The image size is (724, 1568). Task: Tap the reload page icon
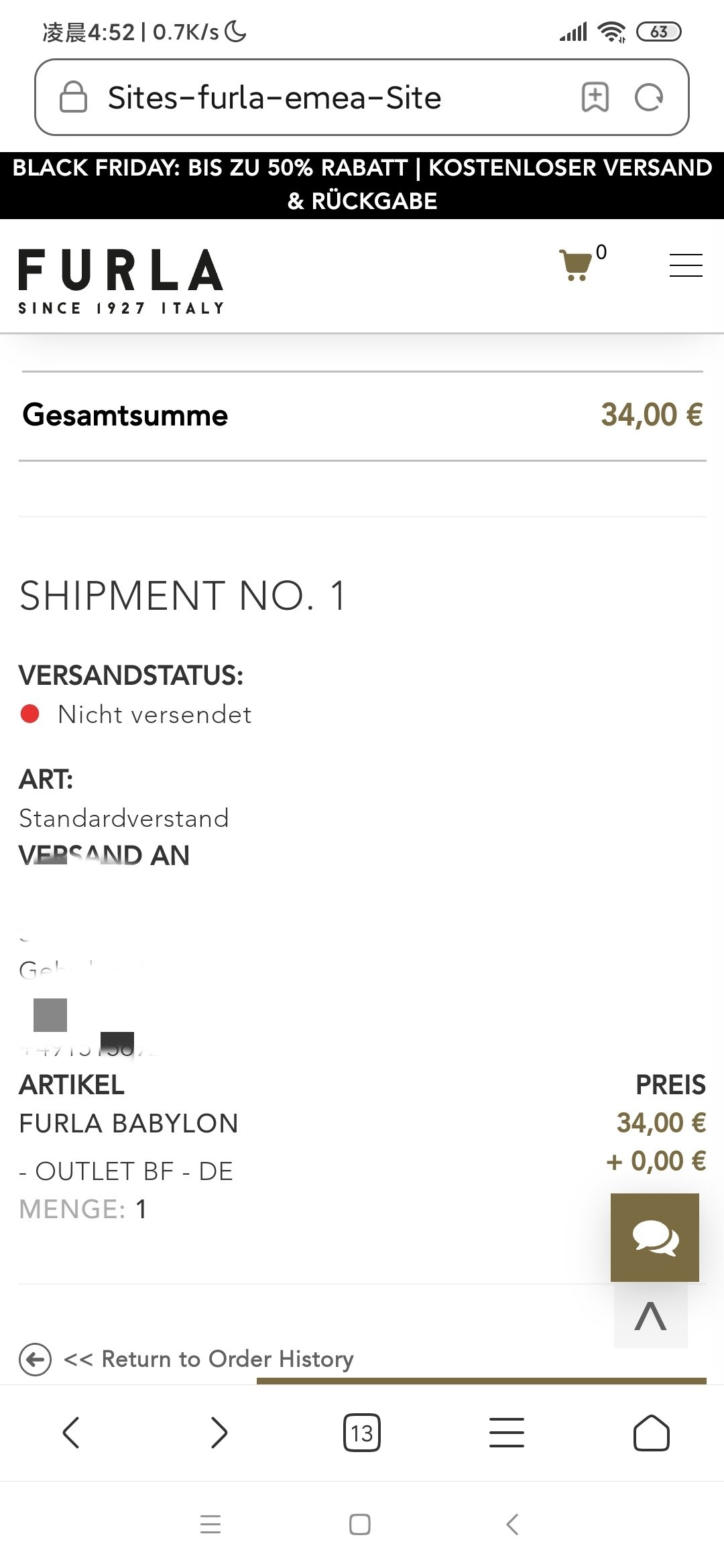pos(649,98)
